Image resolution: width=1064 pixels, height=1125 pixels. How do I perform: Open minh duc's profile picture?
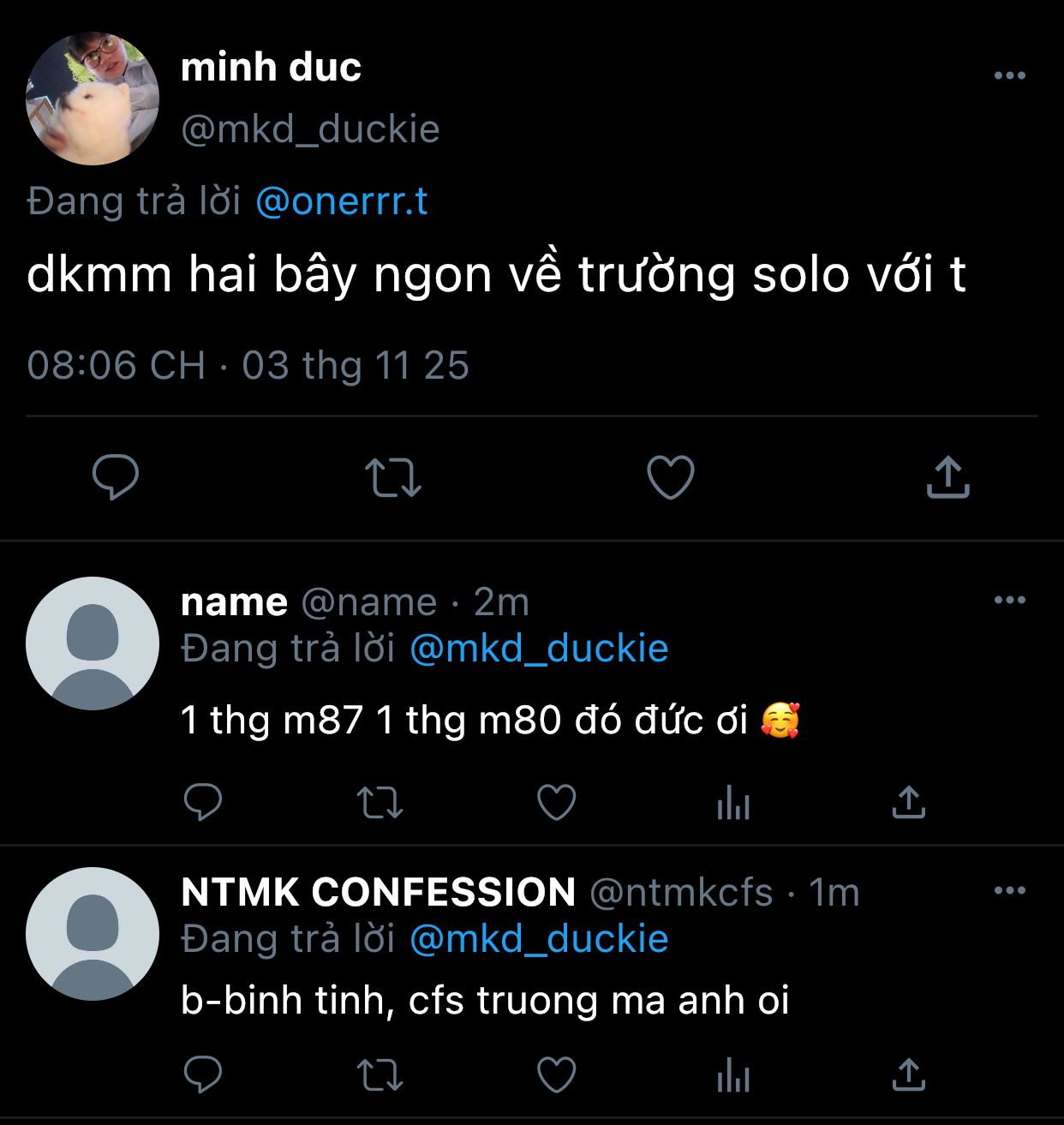pos(93,99)
